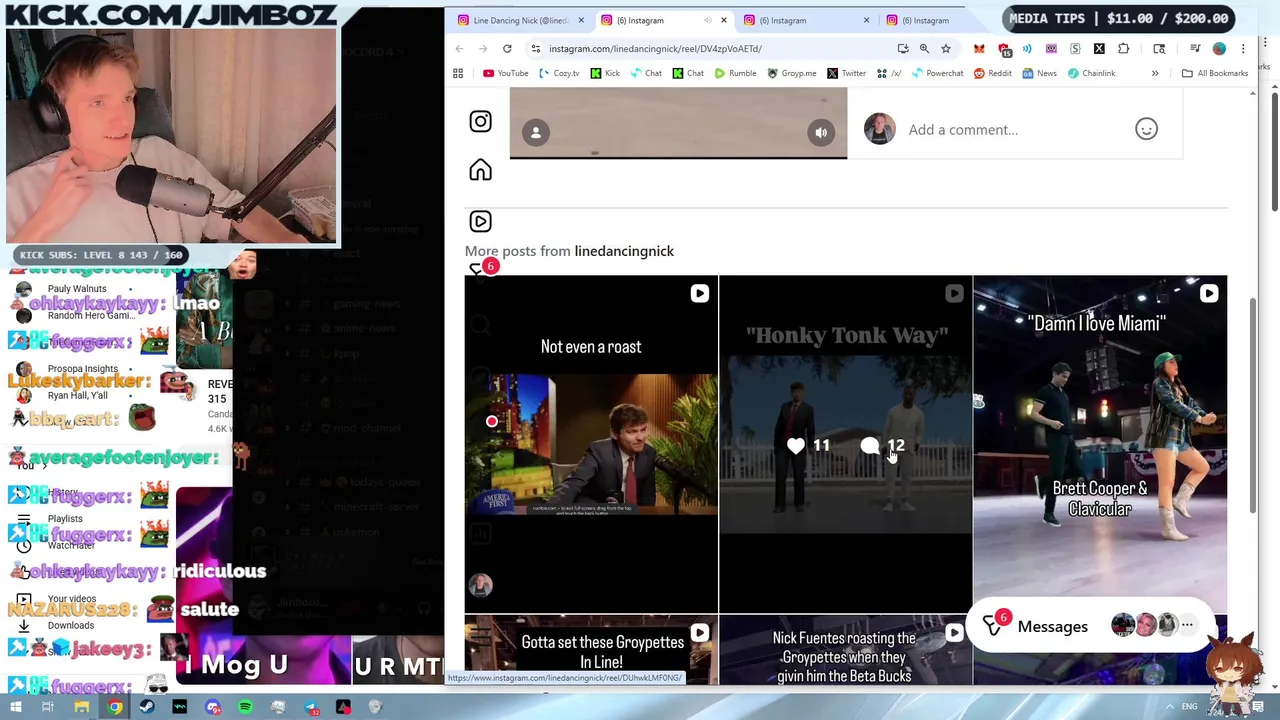Image resolution: width=1280 pixels, height=720 pixels.
Task: Open Discord from the taskbar
Action: click(213, 707)
